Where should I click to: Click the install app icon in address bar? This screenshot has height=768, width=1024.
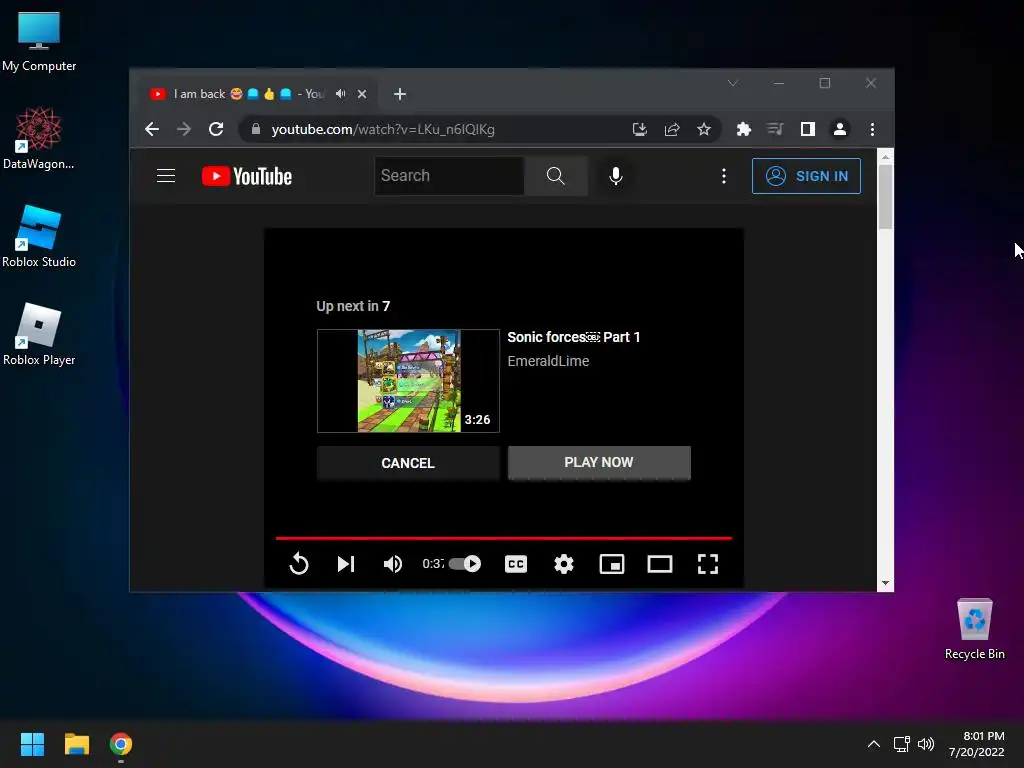(640, 129)
